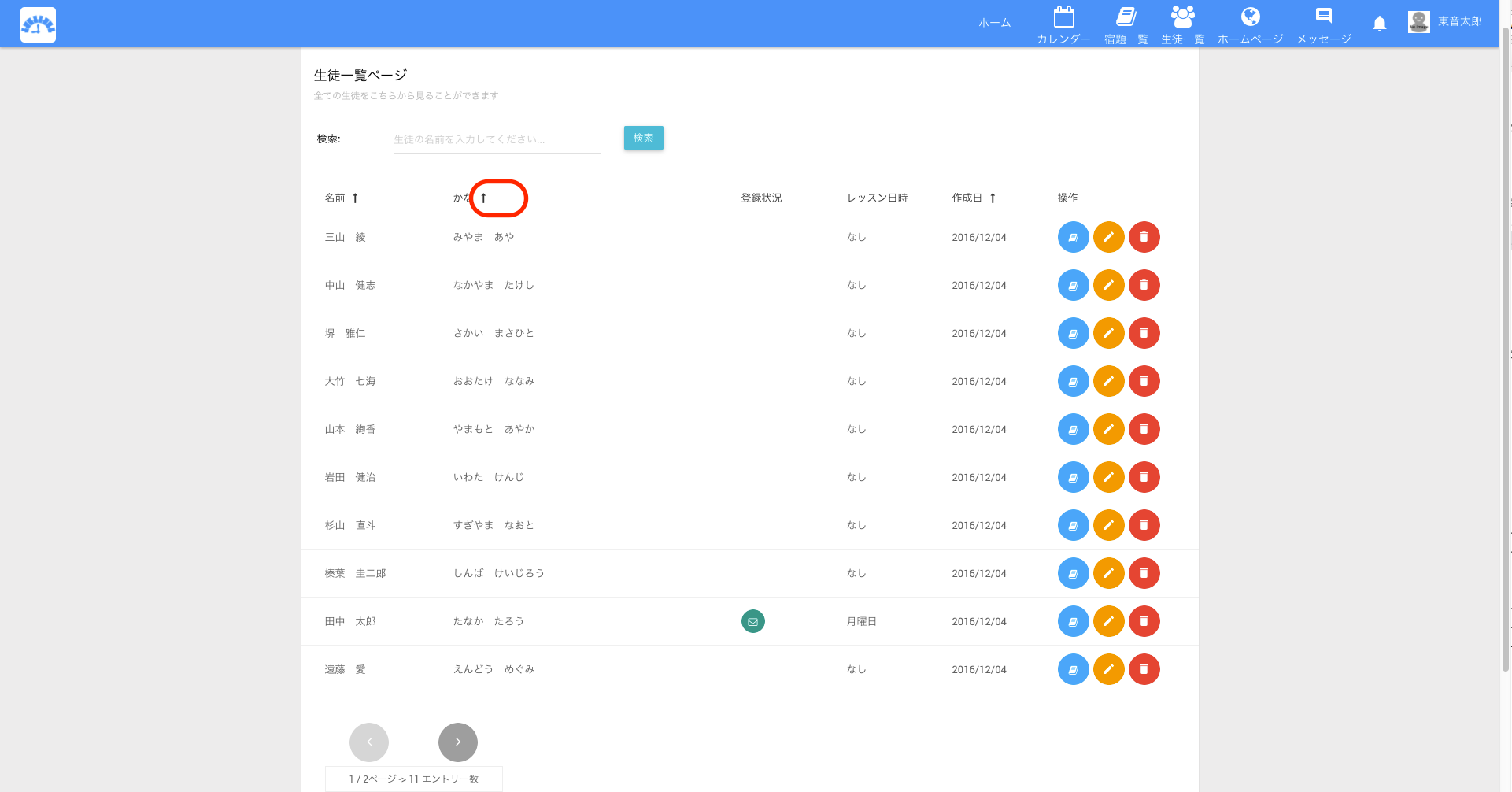The width and height of the screenshot is (1512, 792).
Task: Open the 東音太郎 user profile menu
Action: [x=1445, y=22]
